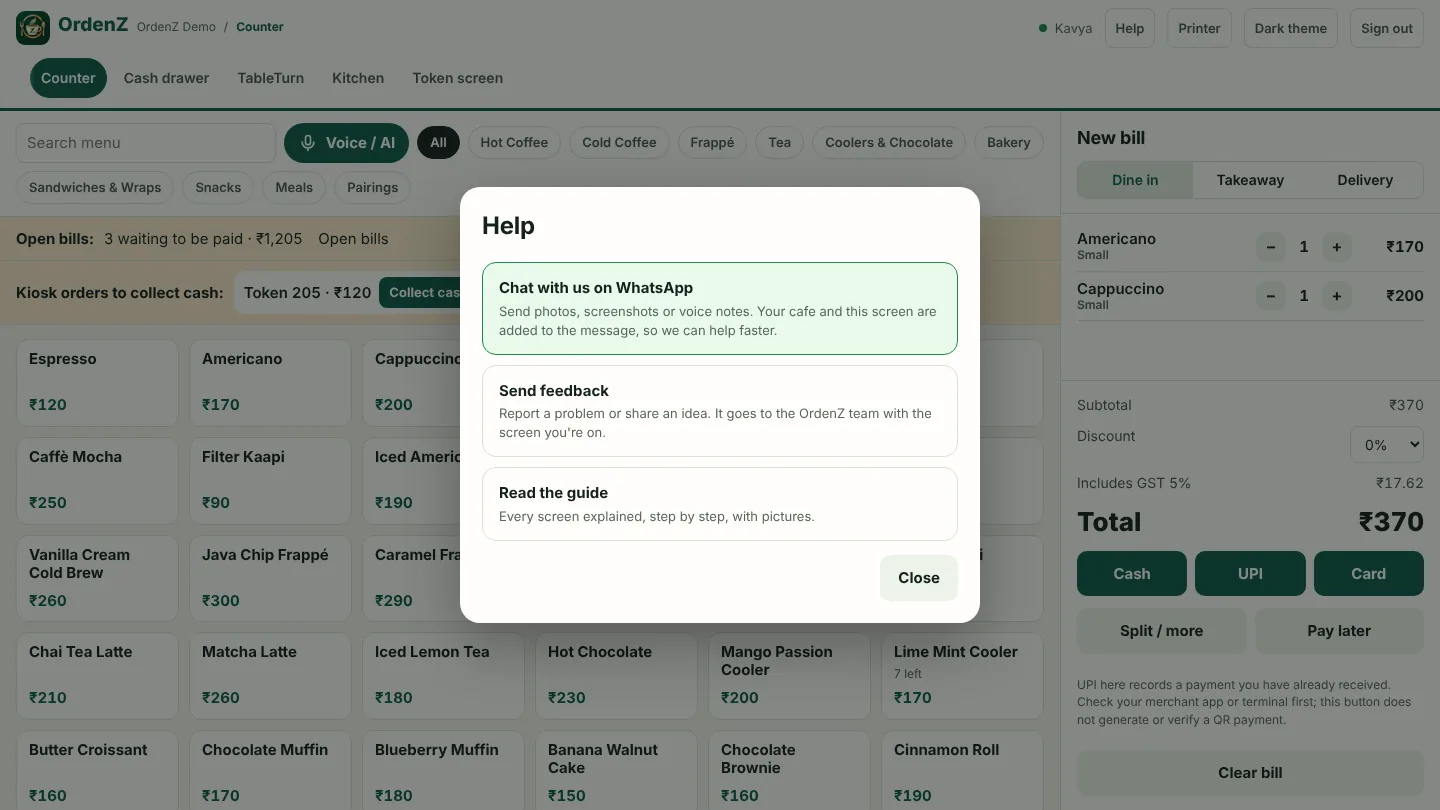This screenshot has height=810, width=1440.
Task: Filter menu by Coolers & Chocolate
Action: pyautogui.click(x=889, y=143)
